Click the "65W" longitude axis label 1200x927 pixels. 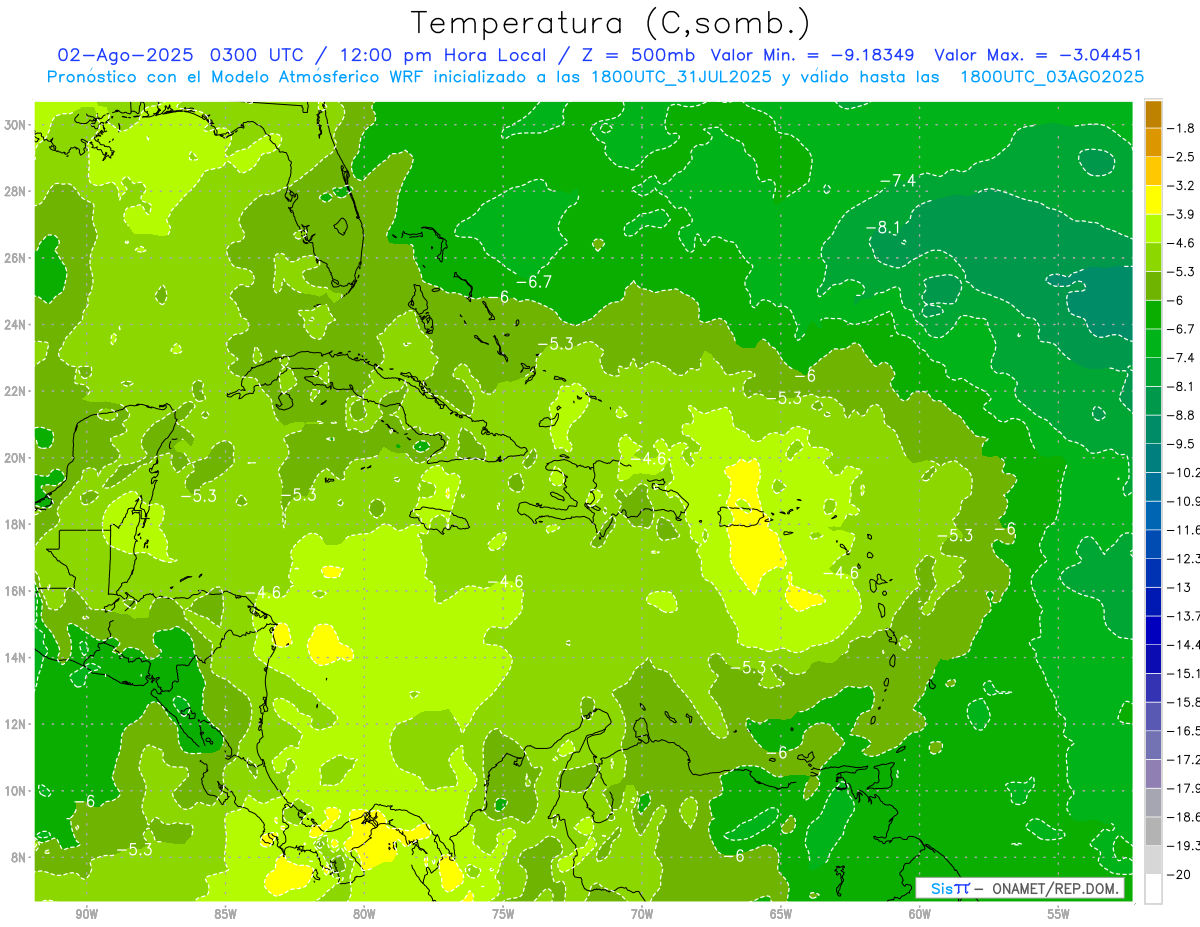(781, 914)
